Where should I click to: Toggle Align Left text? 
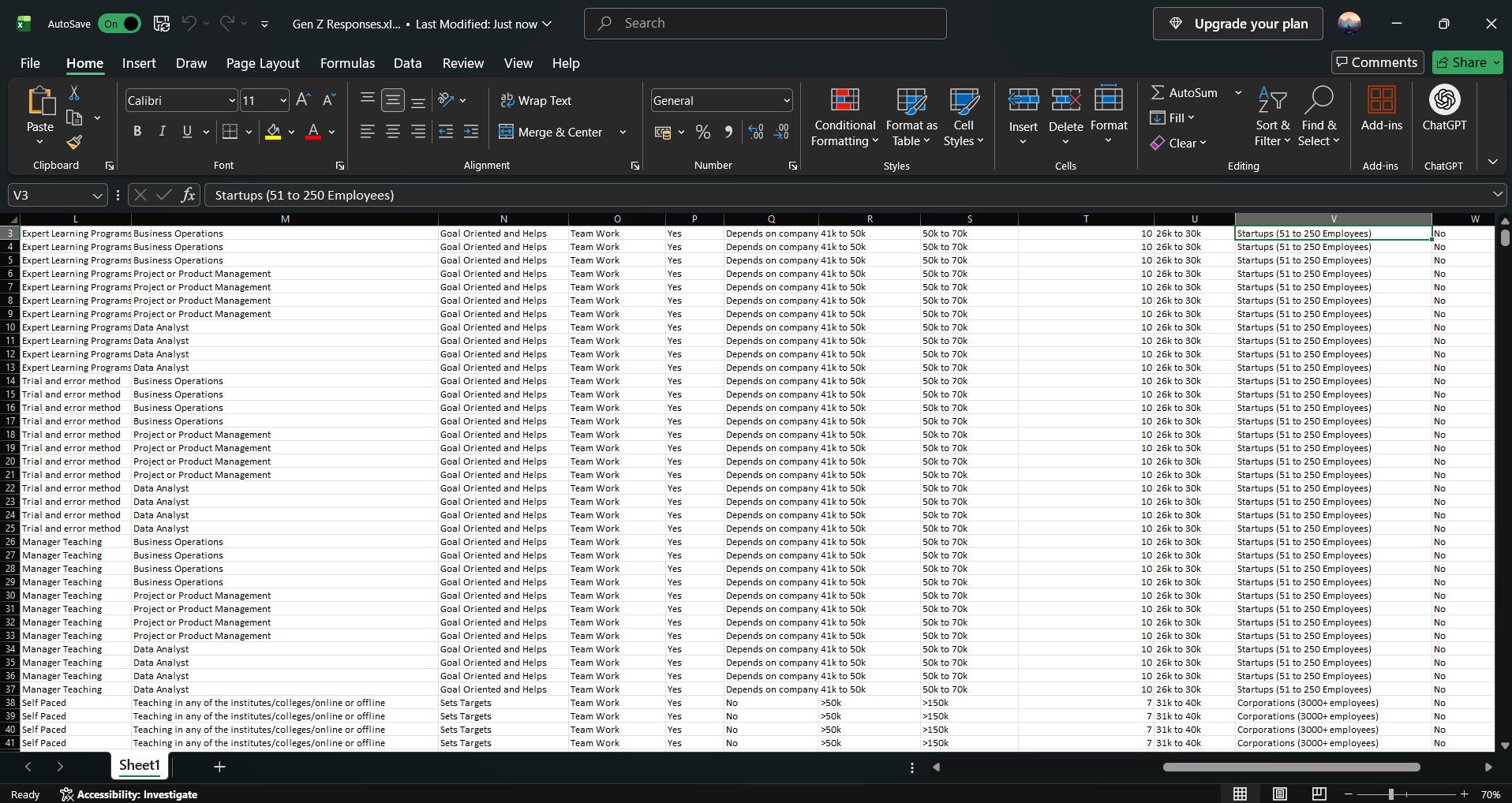click(368, 132)
